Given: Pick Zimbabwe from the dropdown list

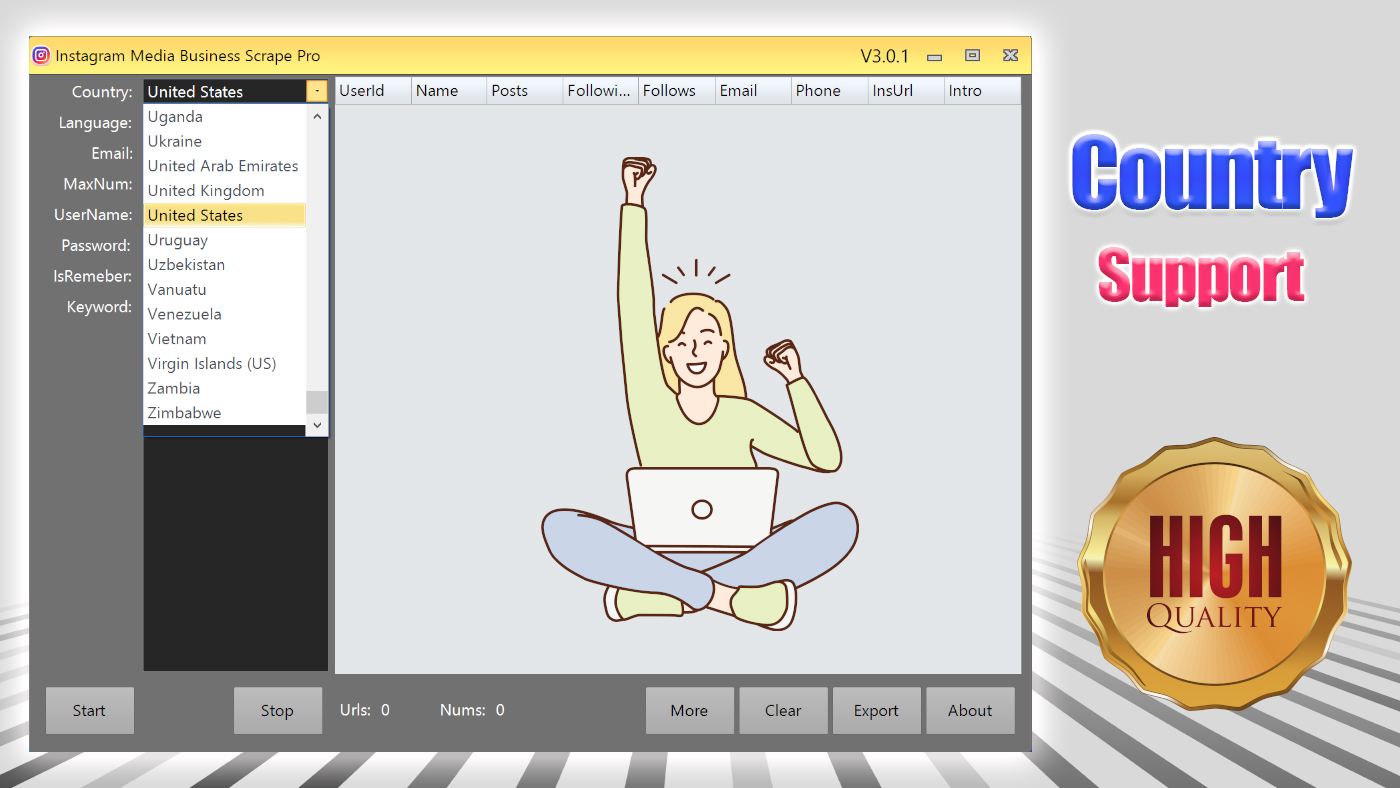Looking at the screenshot, I should pos(185,413).
